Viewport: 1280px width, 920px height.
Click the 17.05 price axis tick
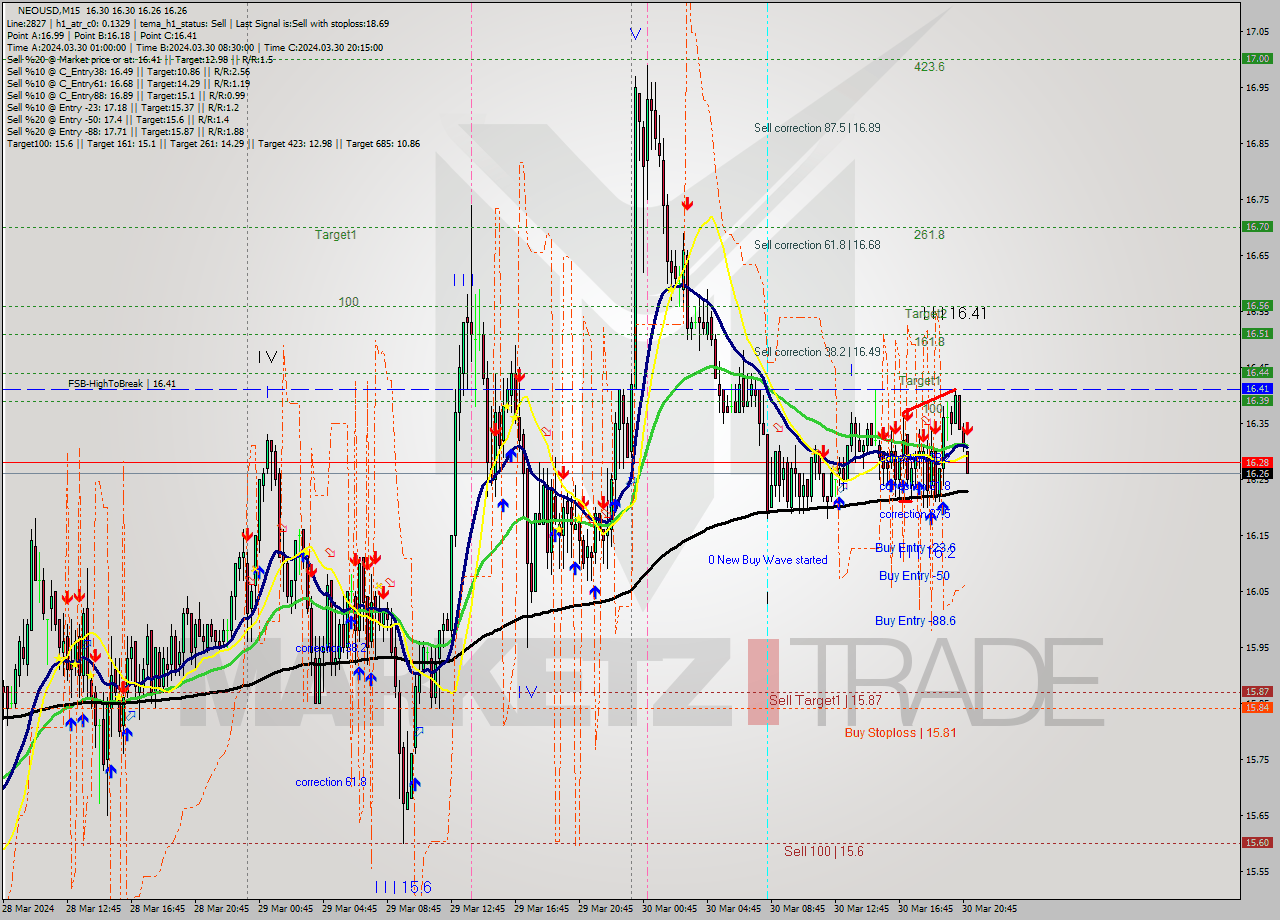[x=1256, y=31]
